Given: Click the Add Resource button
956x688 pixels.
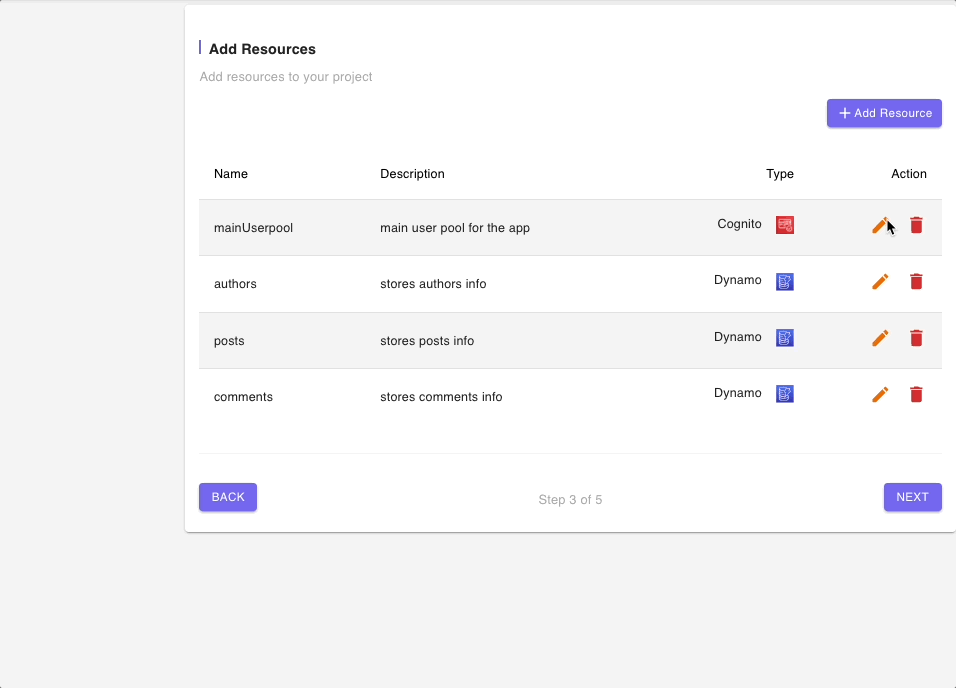Looking at the screenshot, I should 884,113.
